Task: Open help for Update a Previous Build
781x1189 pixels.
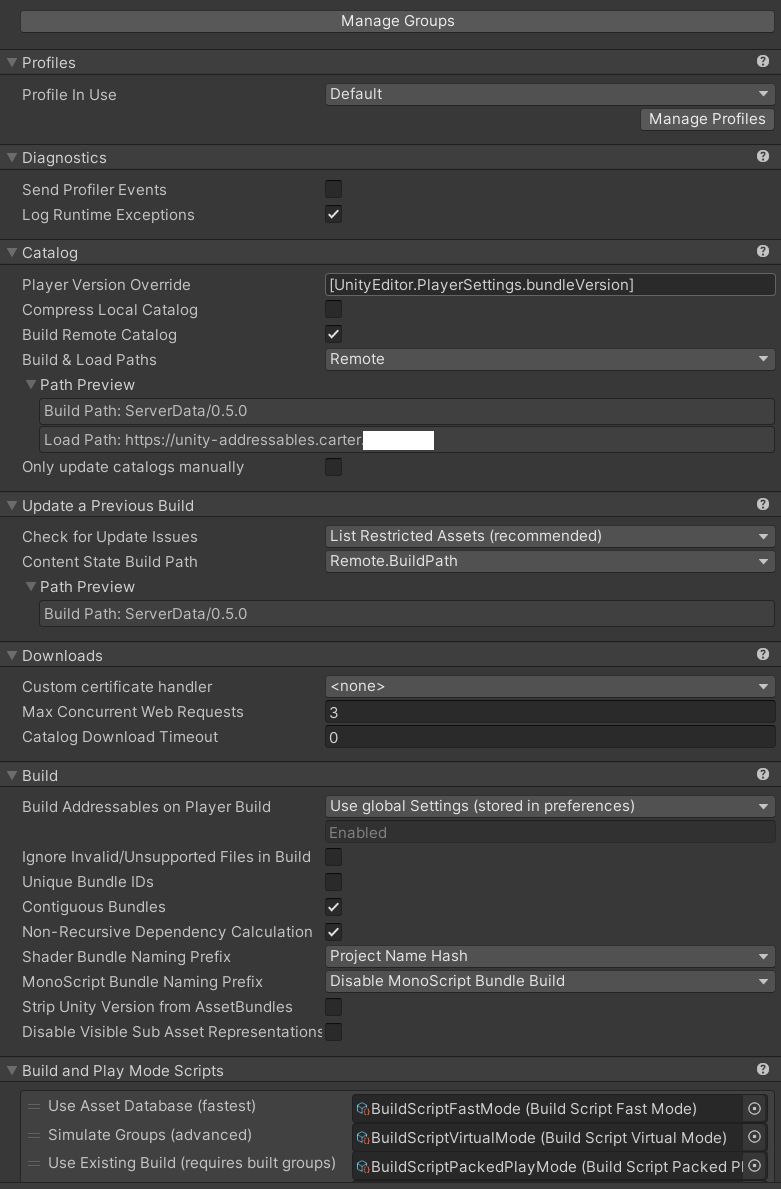Action: [x=763, y=505]
